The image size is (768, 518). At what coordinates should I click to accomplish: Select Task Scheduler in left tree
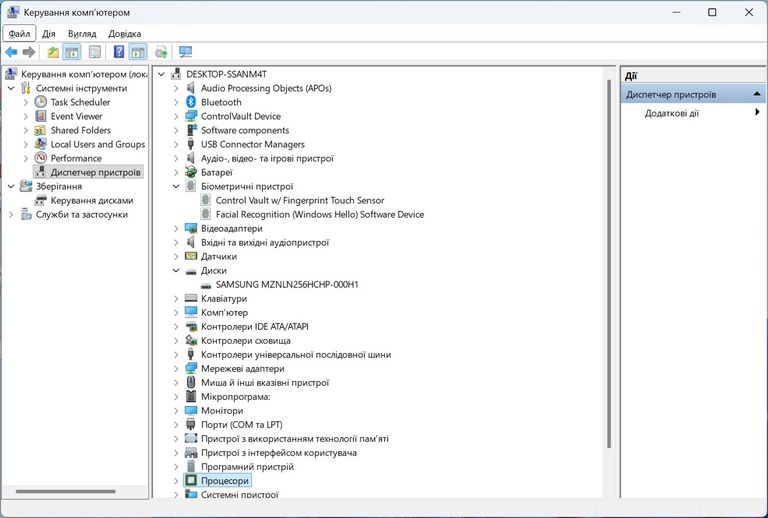pyautogui.click(x=80, y=102)
